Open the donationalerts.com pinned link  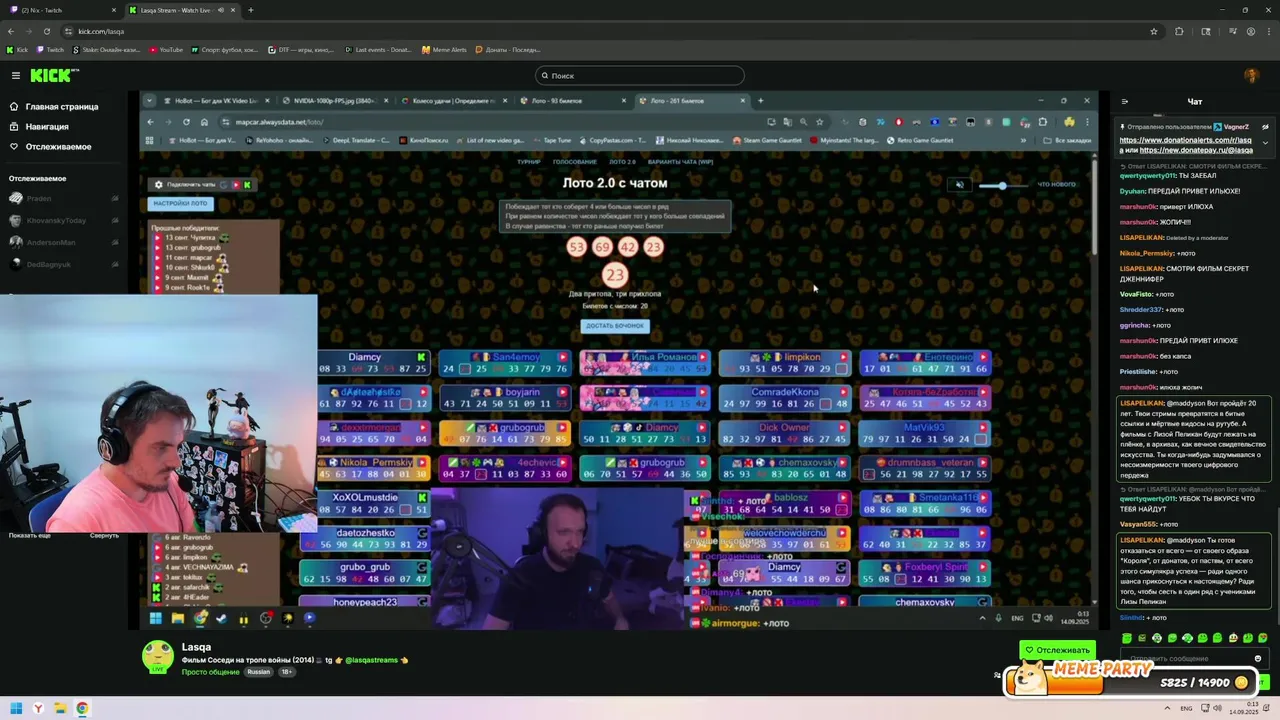pyautogui.click(x=1185, y=140)
